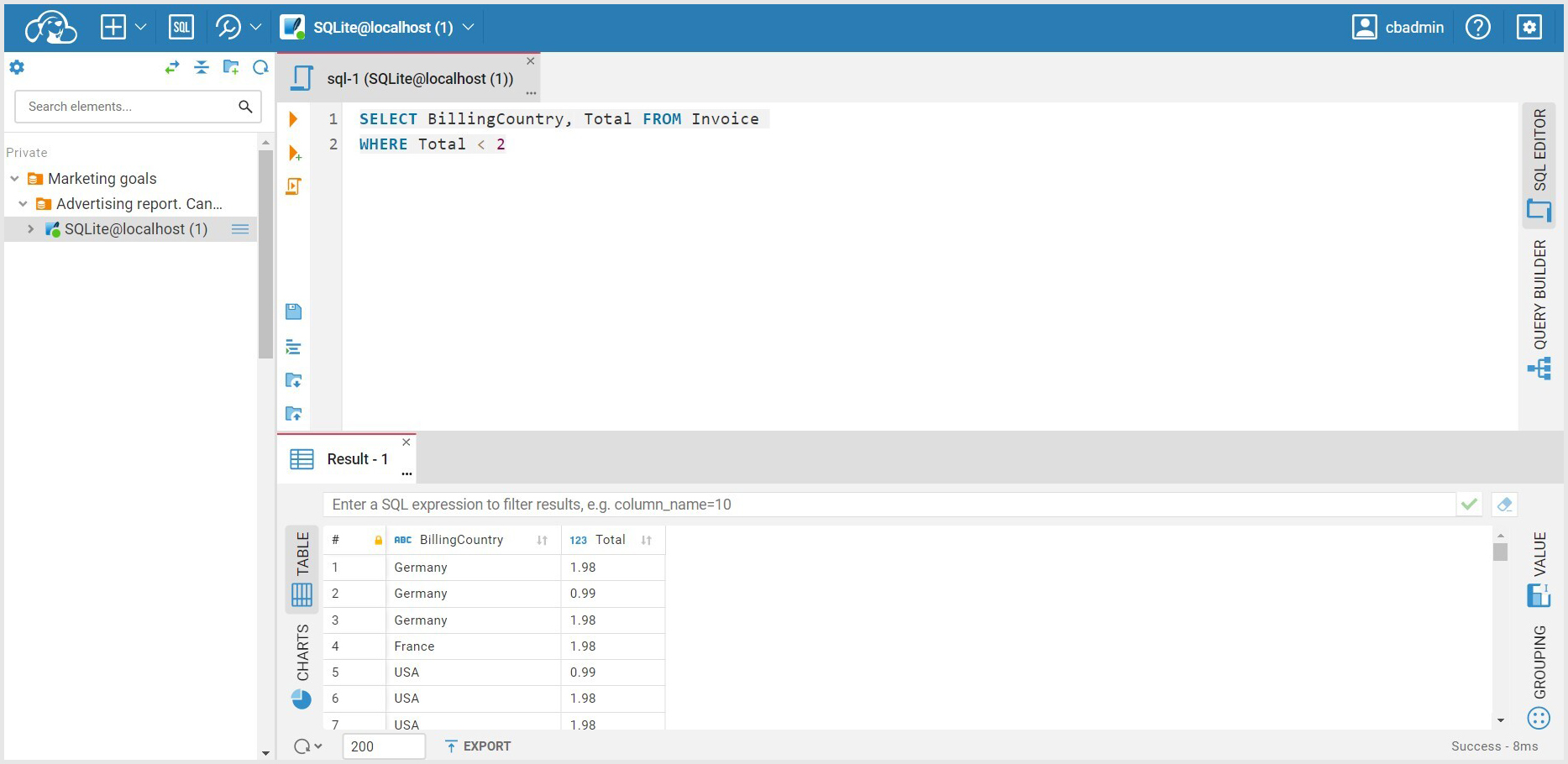Format the SQL query text

click(292, 346)
